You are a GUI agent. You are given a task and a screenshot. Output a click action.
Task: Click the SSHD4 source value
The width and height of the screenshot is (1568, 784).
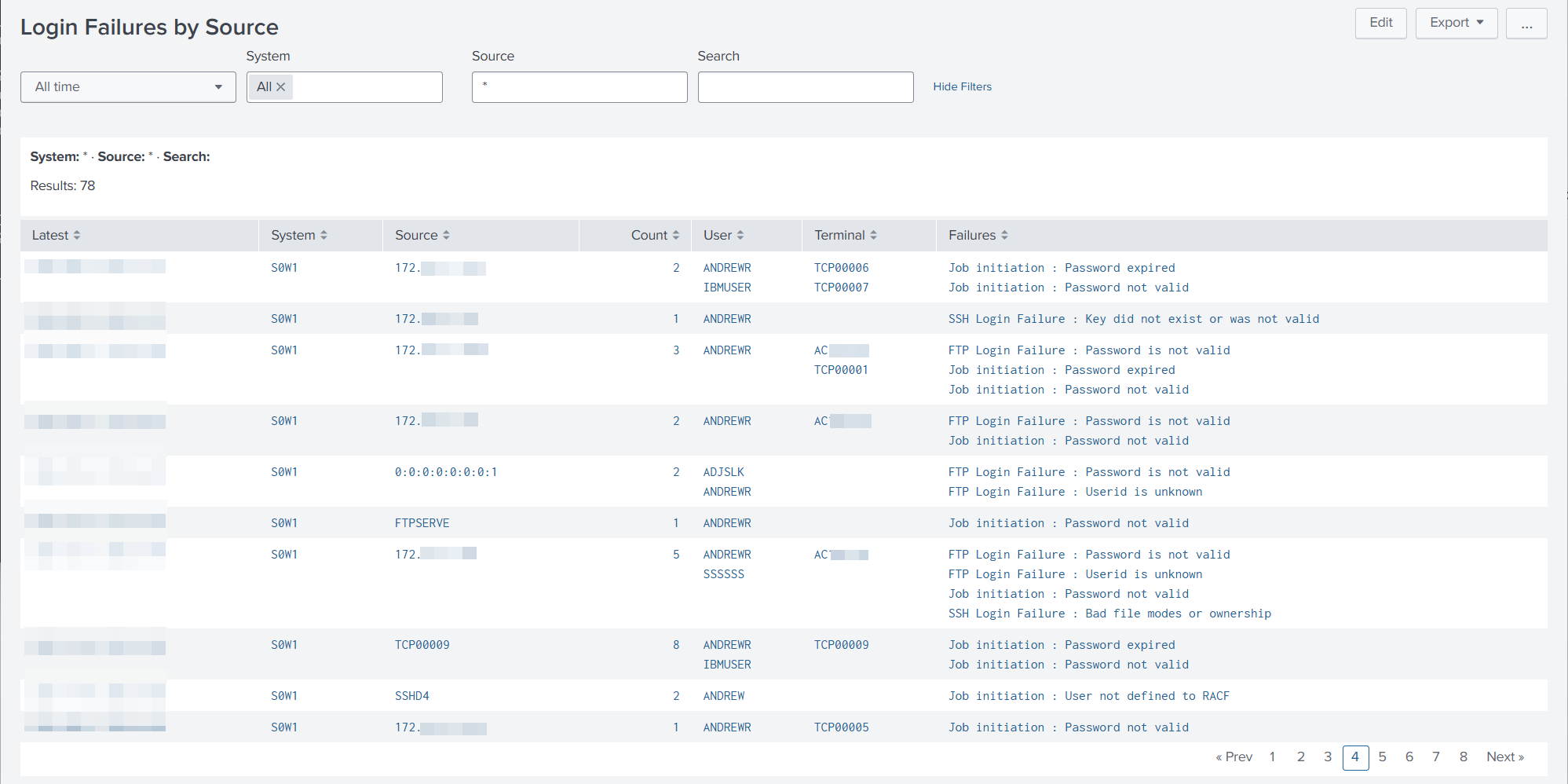412,696
